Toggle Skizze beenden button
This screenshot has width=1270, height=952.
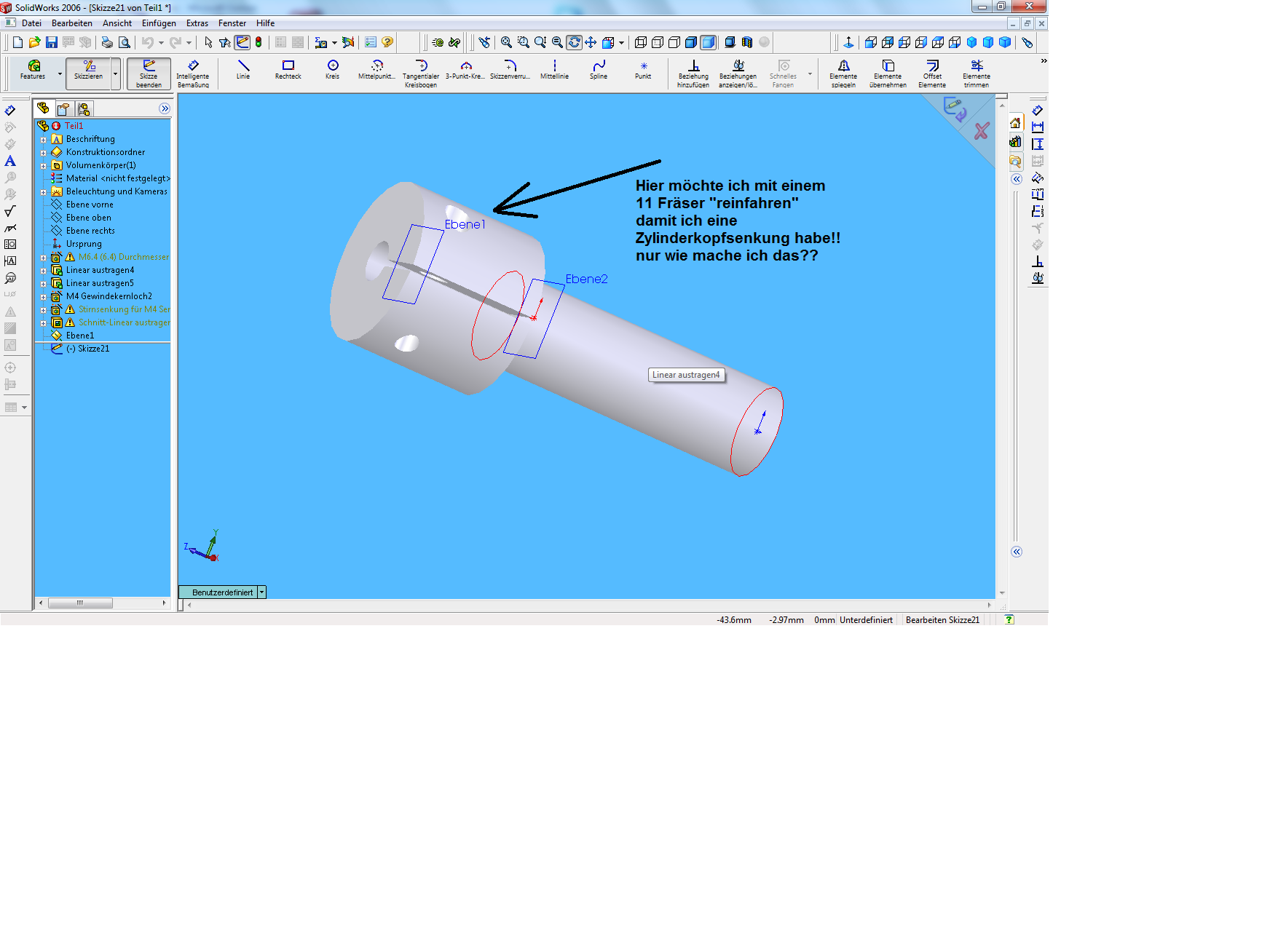(x=149, y=74)
